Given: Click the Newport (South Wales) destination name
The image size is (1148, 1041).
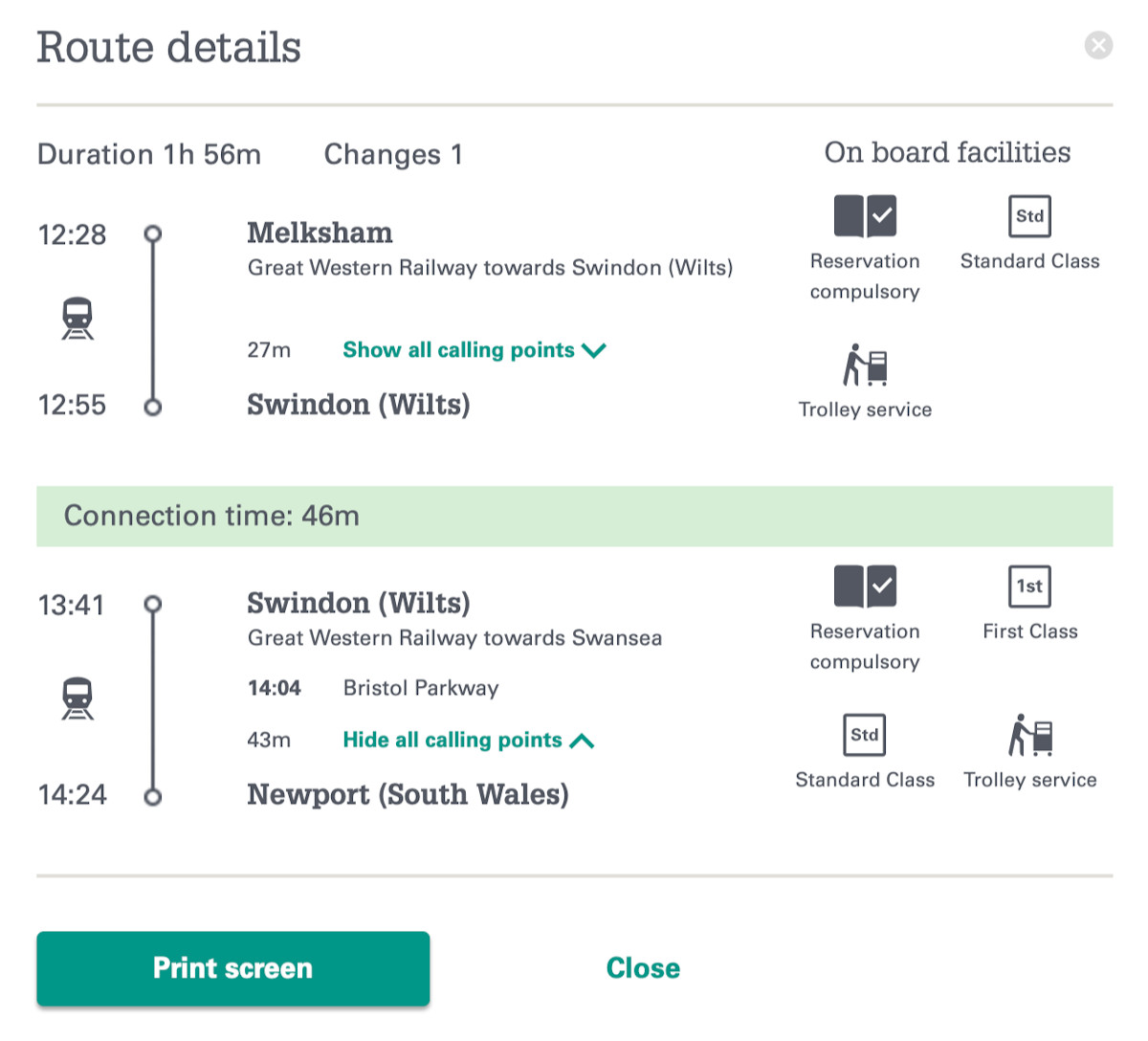Looking at the screenshot, I should tap(408, 794).
